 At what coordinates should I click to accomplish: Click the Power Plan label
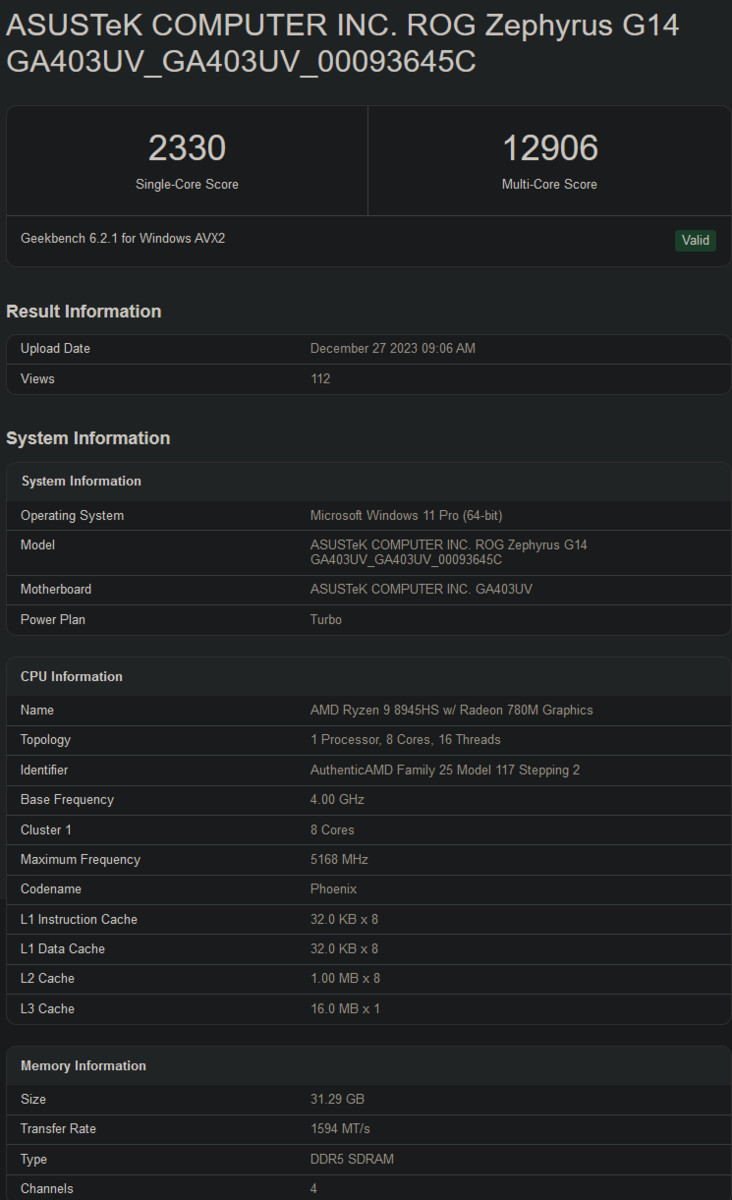[x=53, y=620]
